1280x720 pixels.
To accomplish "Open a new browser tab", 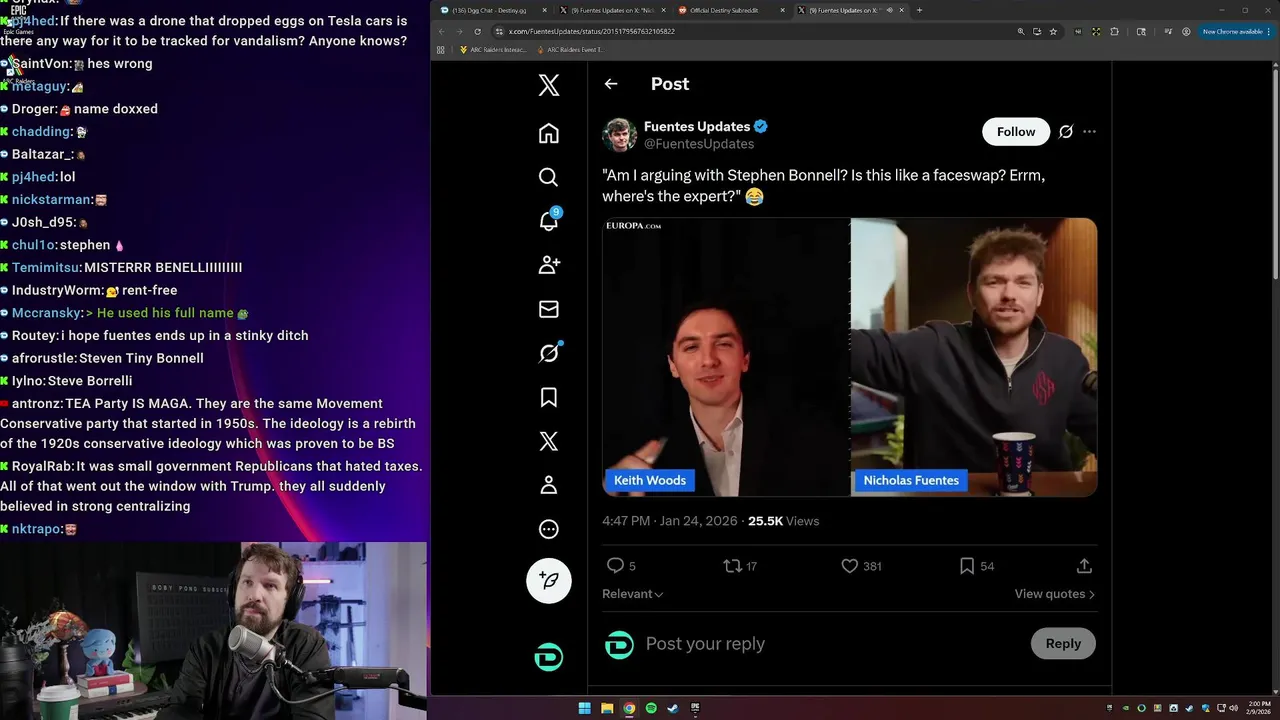I will point(919,10).
